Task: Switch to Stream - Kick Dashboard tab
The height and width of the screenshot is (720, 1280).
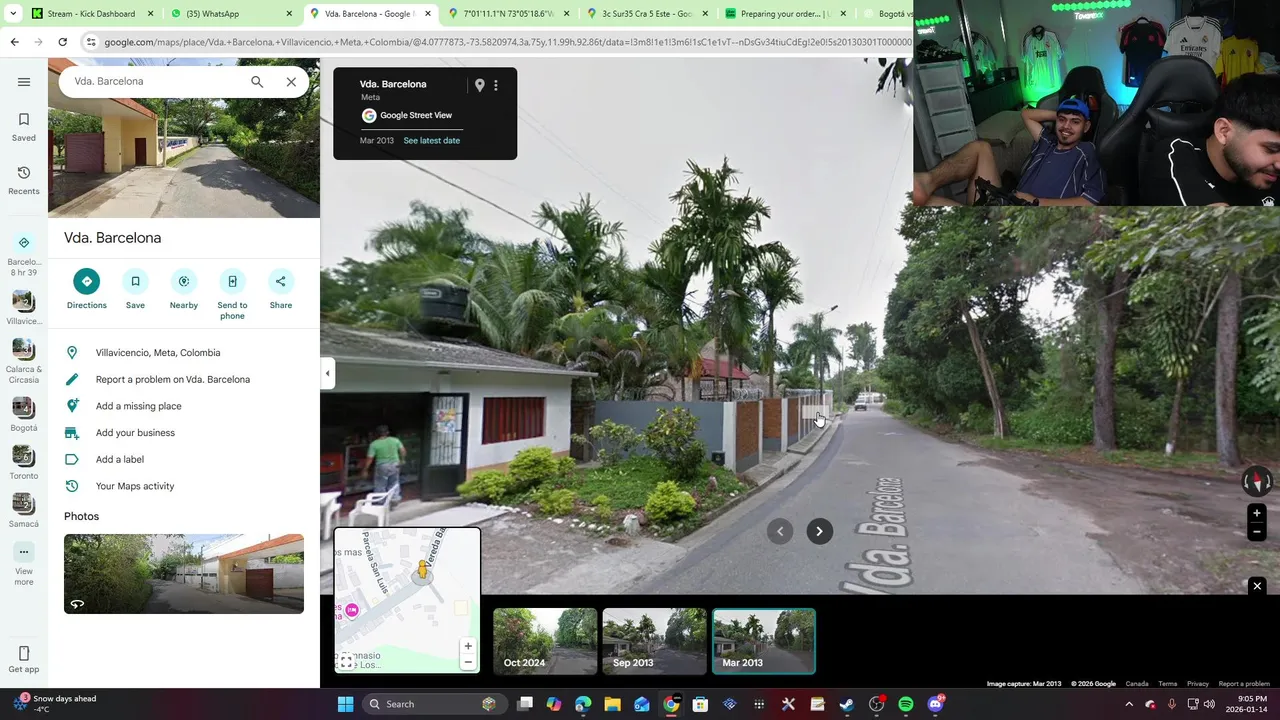Action: [x=91, y=14]
